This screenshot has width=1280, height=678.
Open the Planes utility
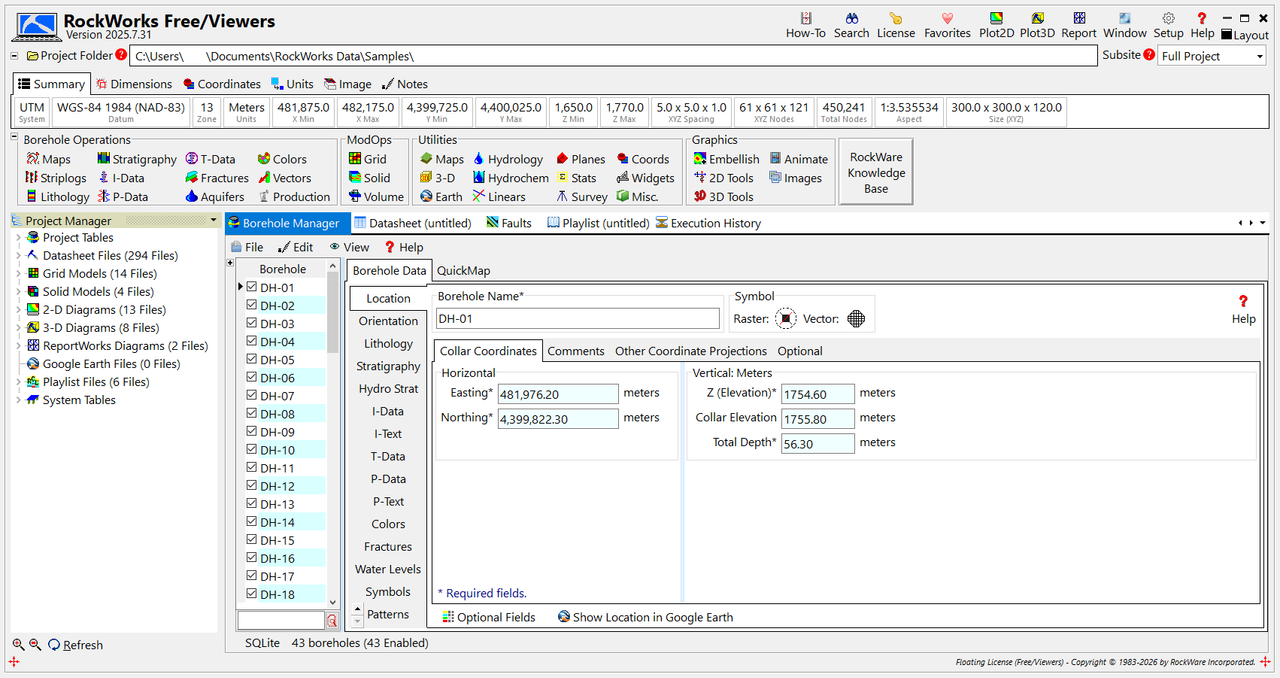click(x=580, y=159)
